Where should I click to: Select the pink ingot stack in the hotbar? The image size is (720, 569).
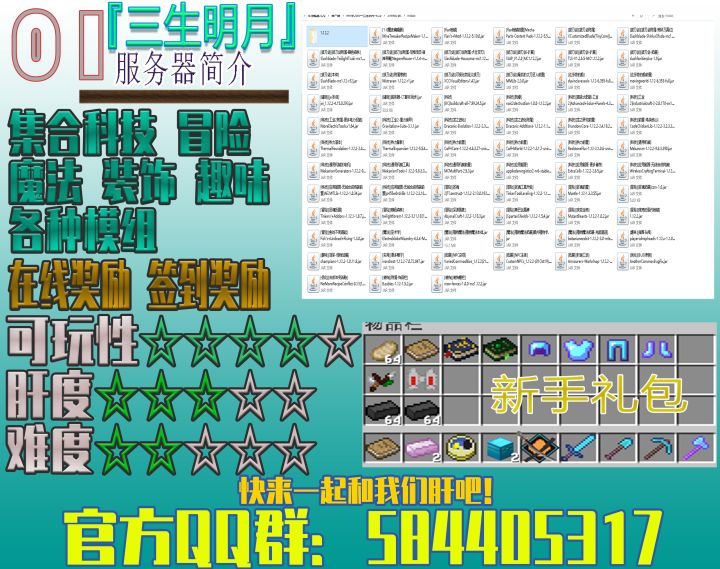coord(422,448)
